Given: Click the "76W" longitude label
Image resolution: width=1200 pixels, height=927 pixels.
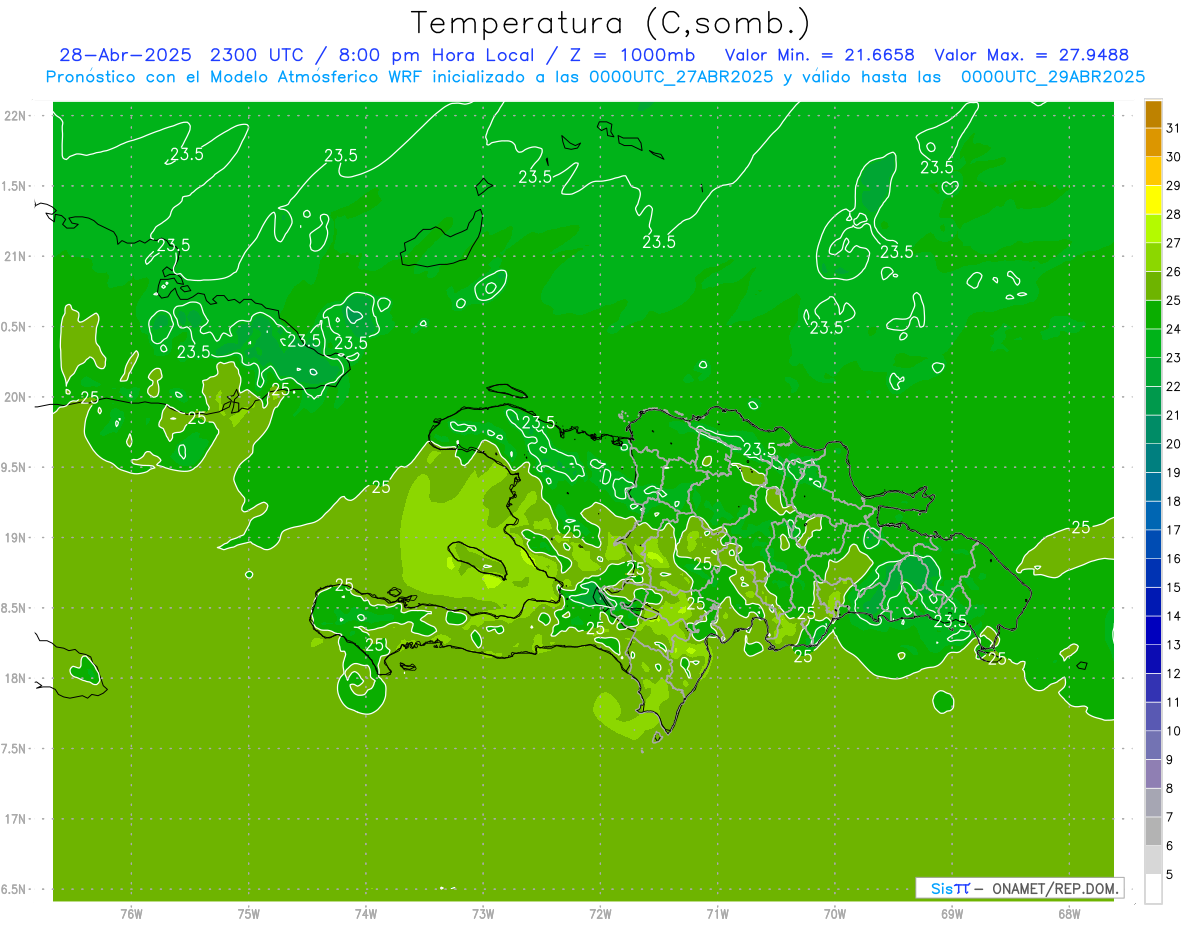Looking at the screenshot, I should [131, 913].
